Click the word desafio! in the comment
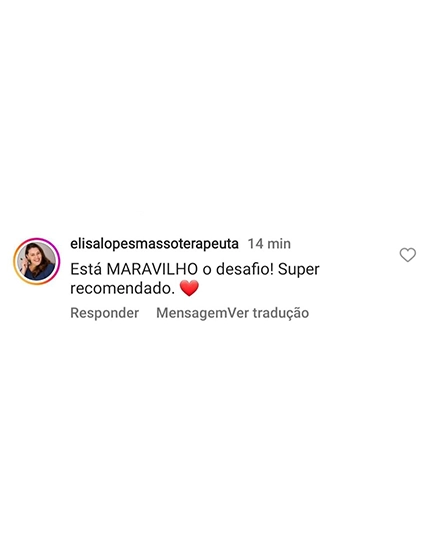Image resolution: width=440 pixels, height=544 pixels. tap(245, 269)
